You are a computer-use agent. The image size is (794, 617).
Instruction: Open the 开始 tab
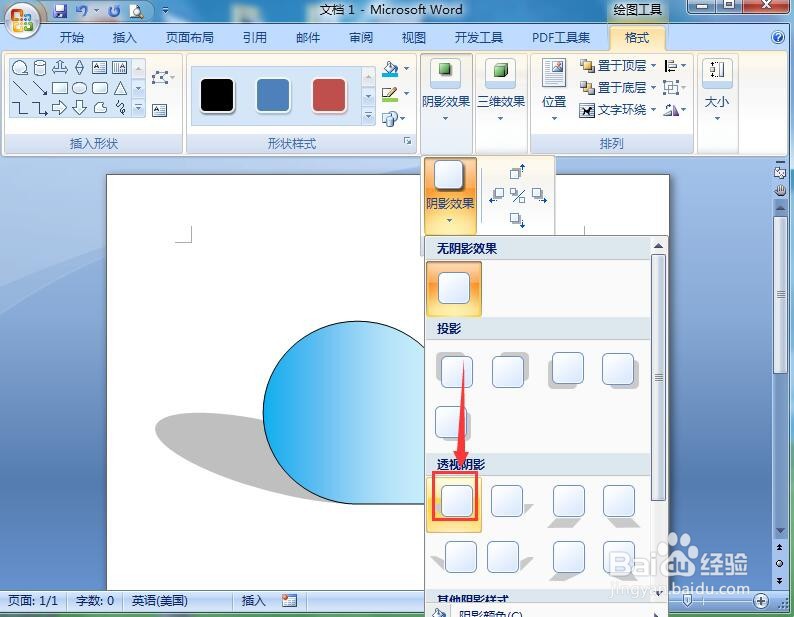pyautogui.click(x=72, y=37)
